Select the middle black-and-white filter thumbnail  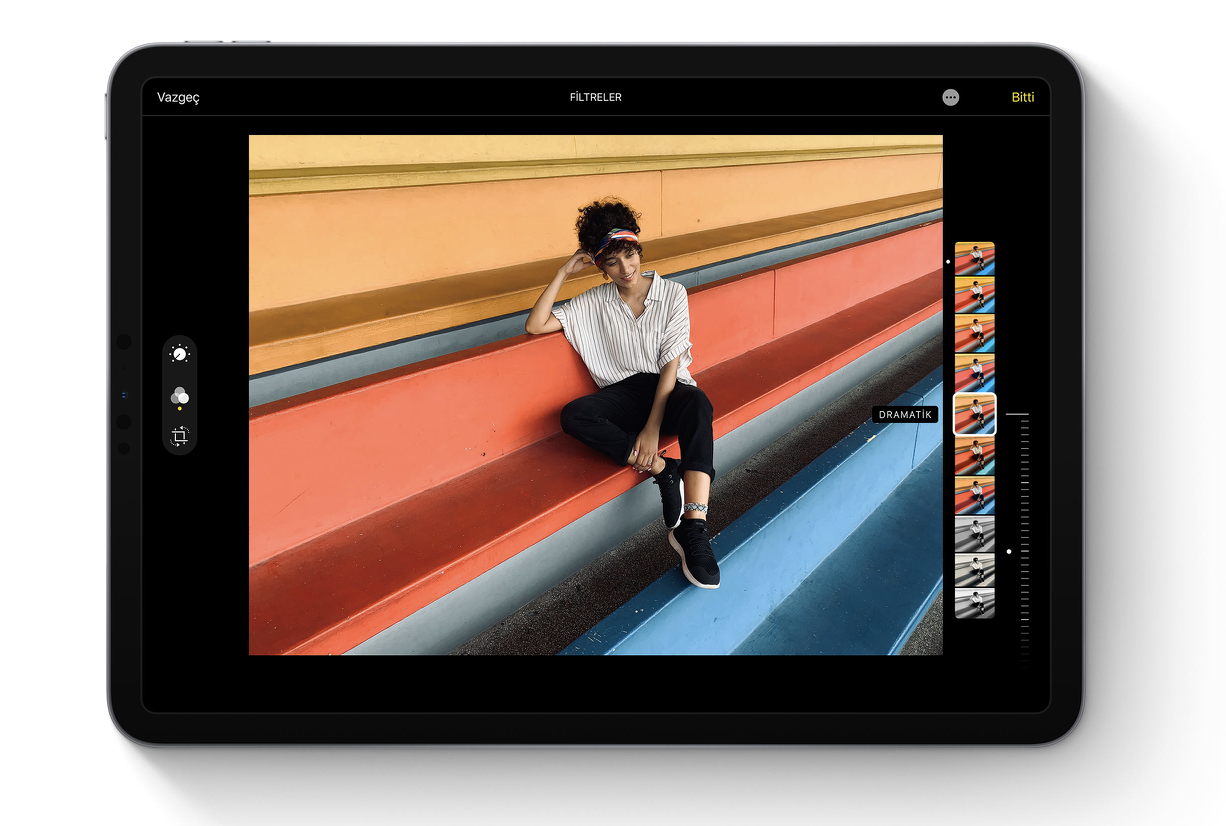pyautogui.click(x=974, y=568)
